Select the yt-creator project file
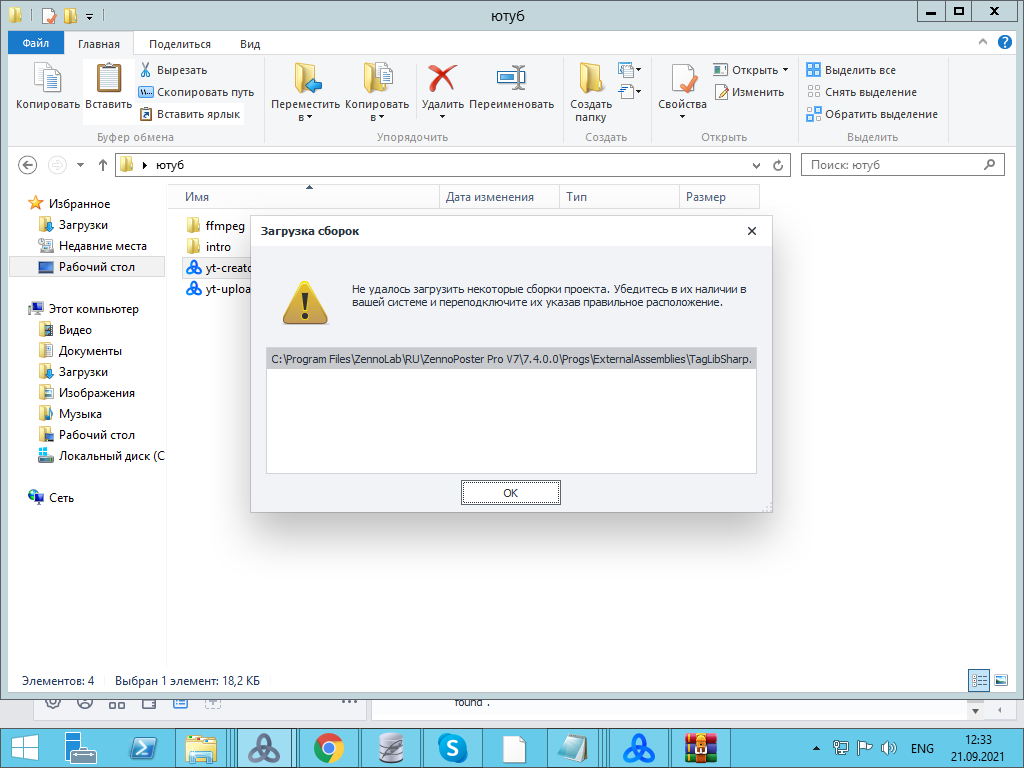 click(x=217, y=268)
